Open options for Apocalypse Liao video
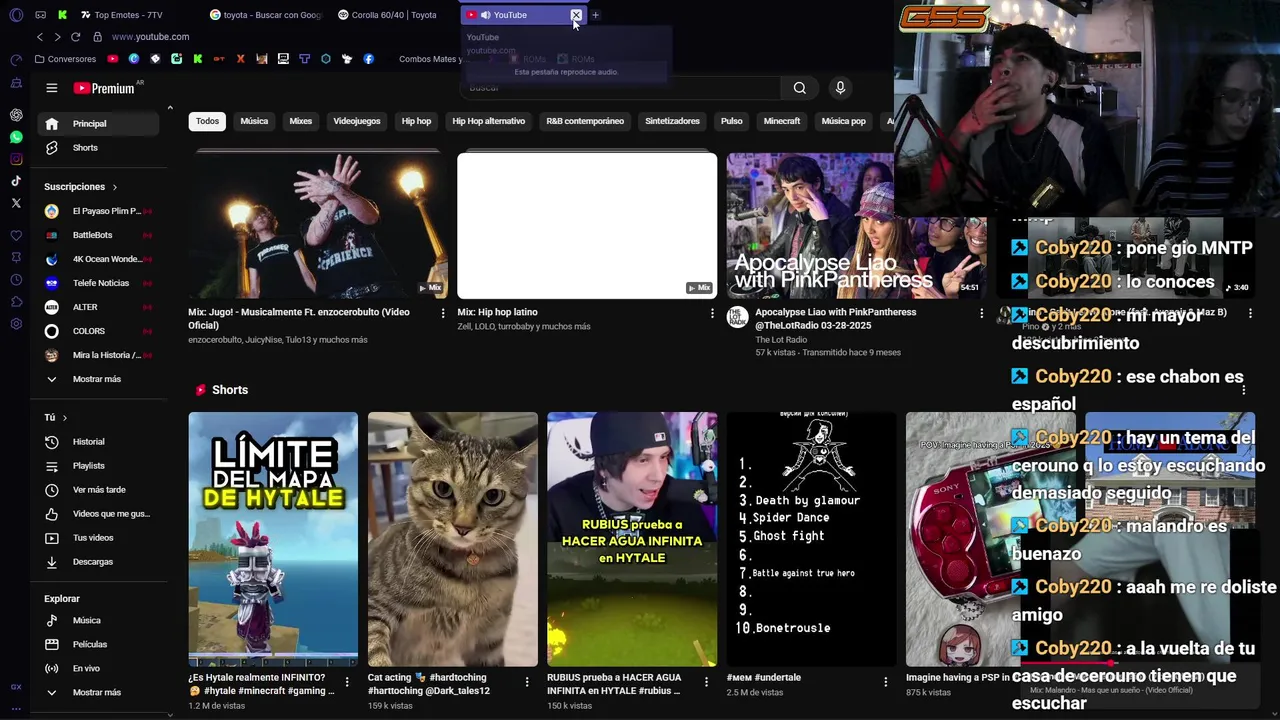 (981, 313)
